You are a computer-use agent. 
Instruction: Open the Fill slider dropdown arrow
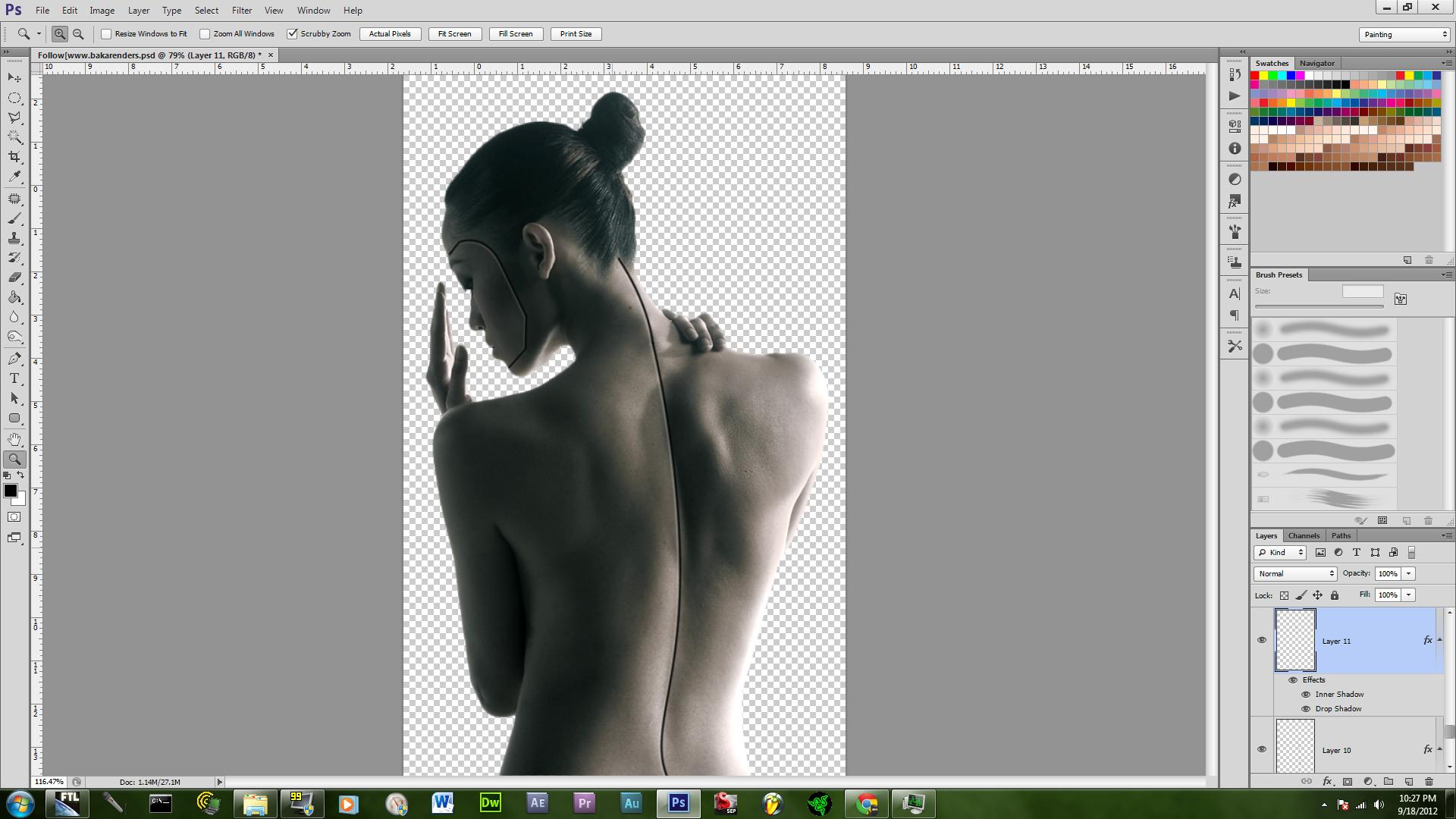pyautogui.click(x=1408, y=595)
